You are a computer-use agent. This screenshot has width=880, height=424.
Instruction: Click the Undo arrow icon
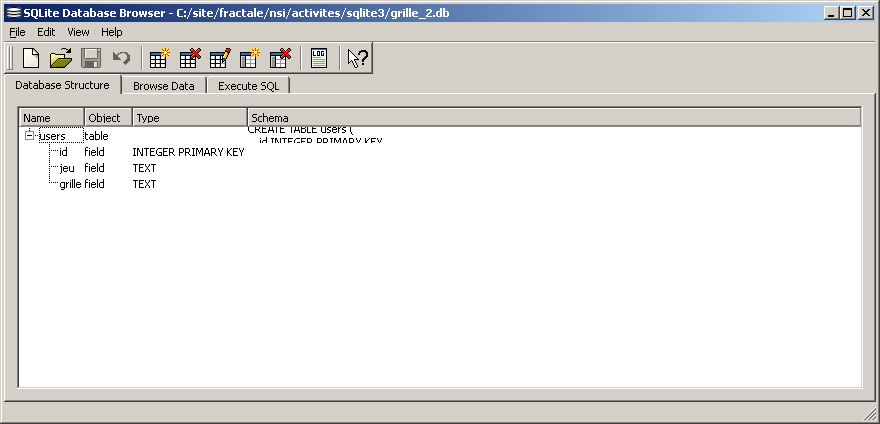coord(121,58)
